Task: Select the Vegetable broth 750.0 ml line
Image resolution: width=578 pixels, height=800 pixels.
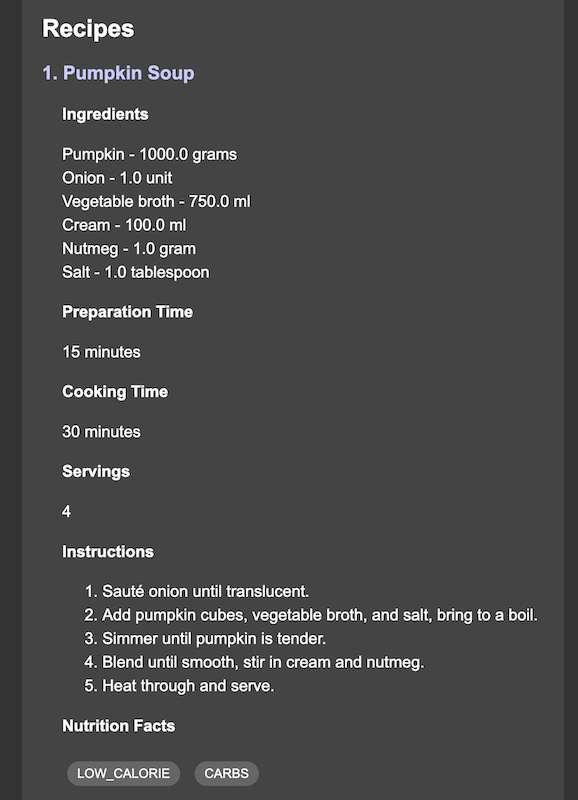Action: (156, 202)
